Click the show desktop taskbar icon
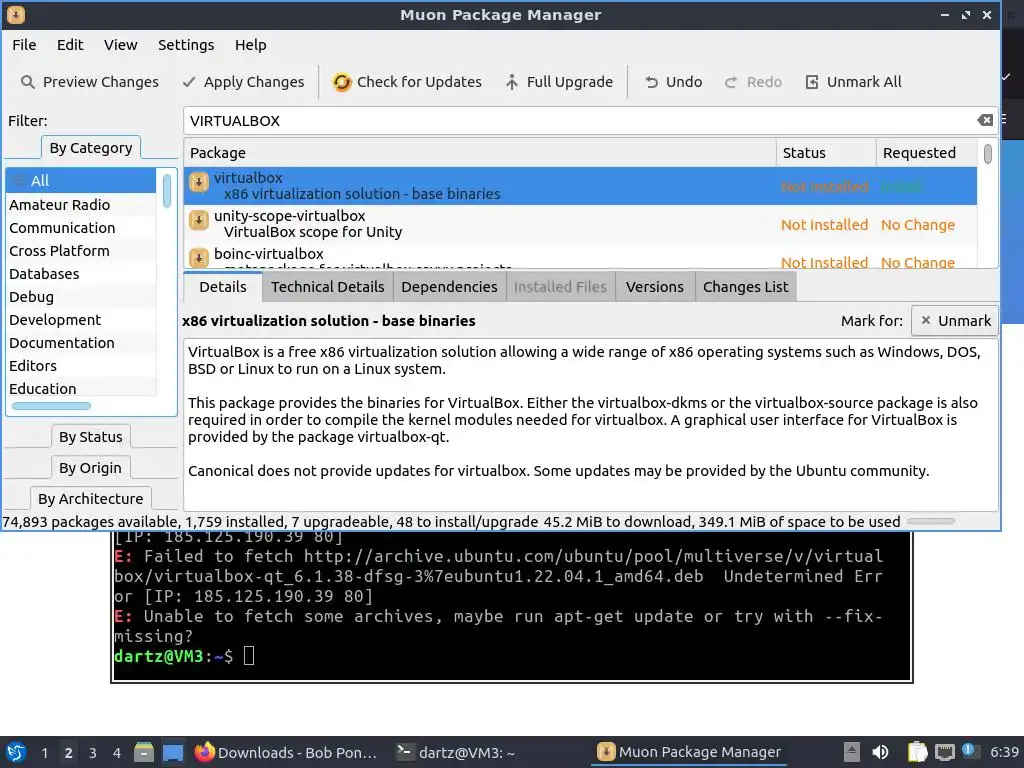The width and height of the screenshot is (1024, 768). coord(173,752)
